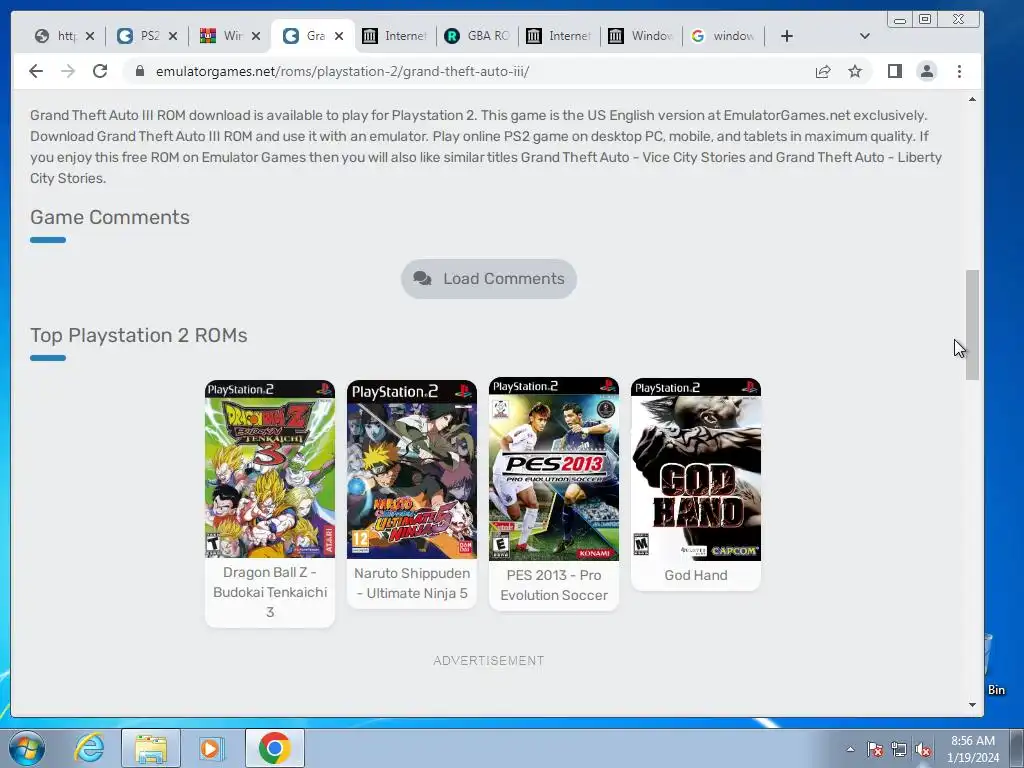Close the active Gra tab
This screenshot has width=1024, height=768.
339,36
